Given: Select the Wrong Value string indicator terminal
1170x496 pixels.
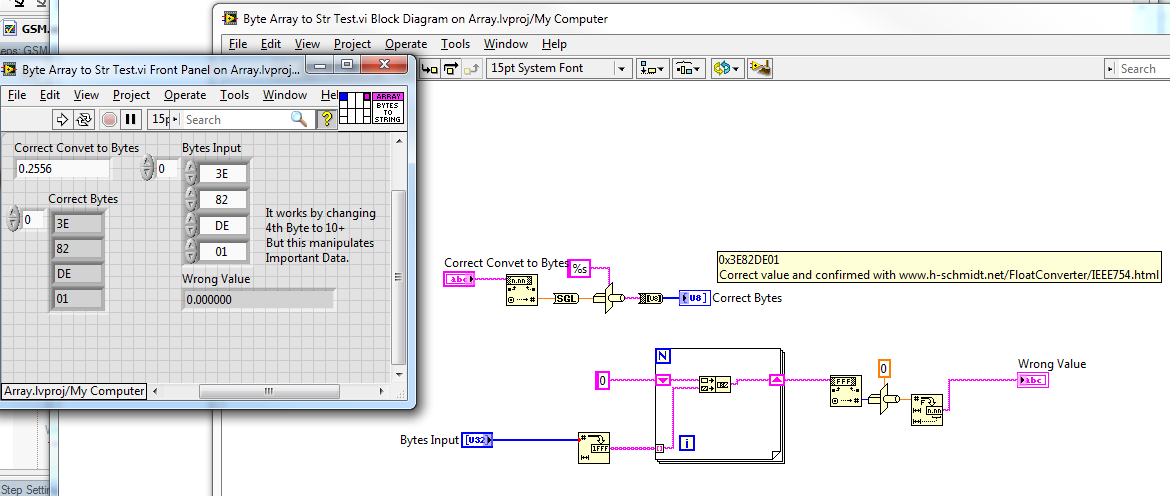Looking at the screenshot, I should [x=1033, y=380].
